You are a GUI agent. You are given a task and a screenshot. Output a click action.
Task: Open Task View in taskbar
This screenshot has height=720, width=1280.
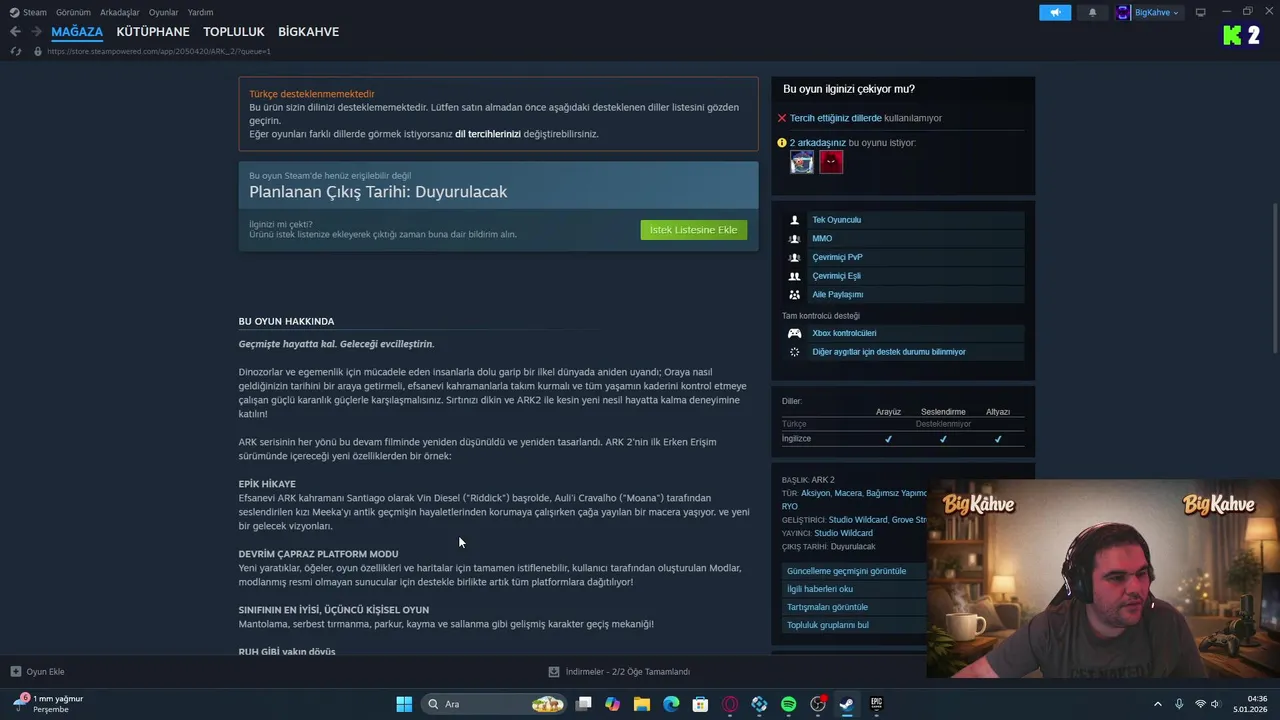[x=584, y=704]
